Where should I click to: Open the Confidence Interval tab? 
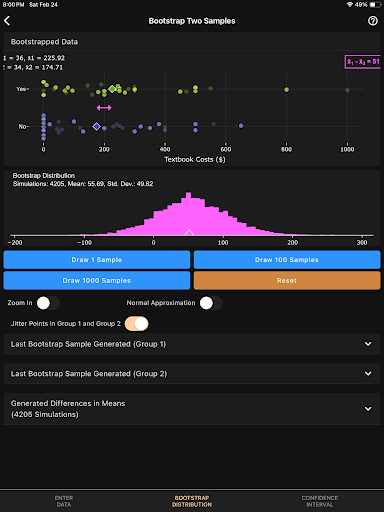point(320,501)
